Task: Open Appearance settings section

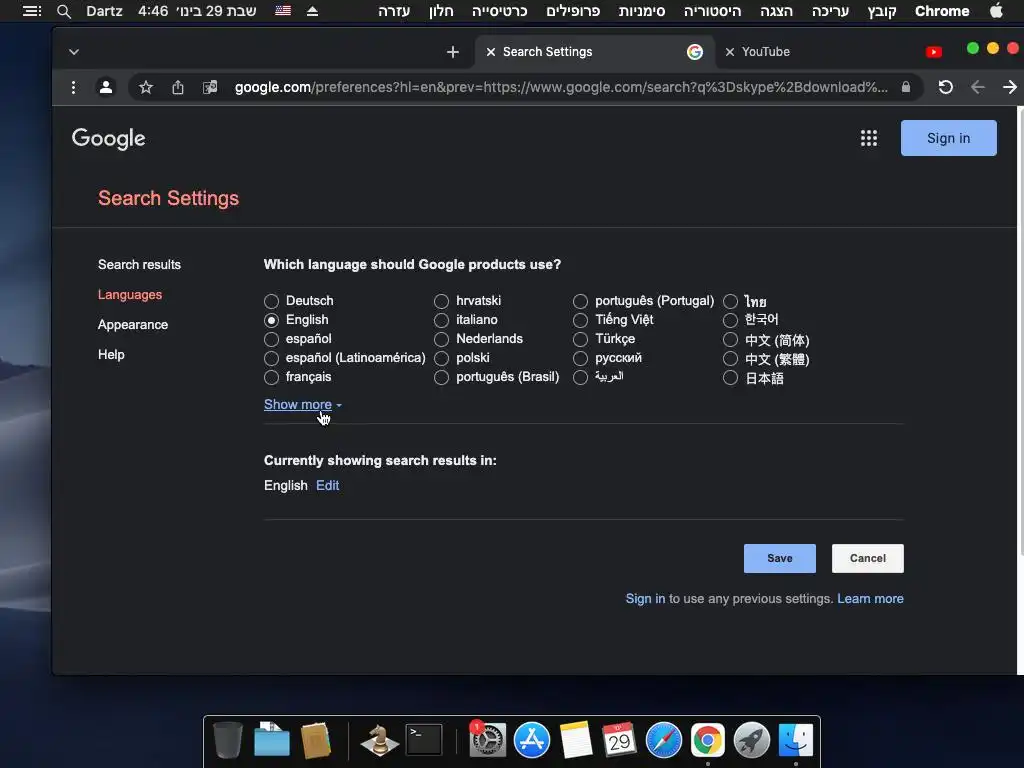Action: click(x=133, y=325)
